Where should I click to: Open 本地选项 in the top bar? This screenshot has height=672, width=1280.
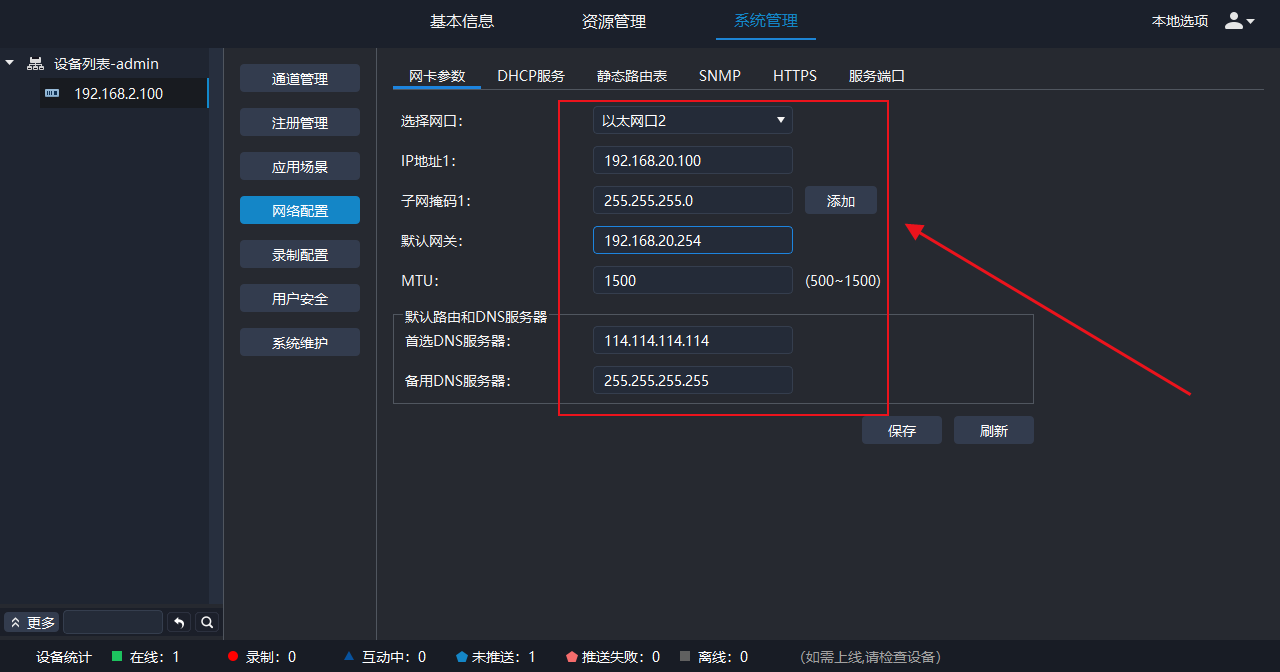[1180, 21]
